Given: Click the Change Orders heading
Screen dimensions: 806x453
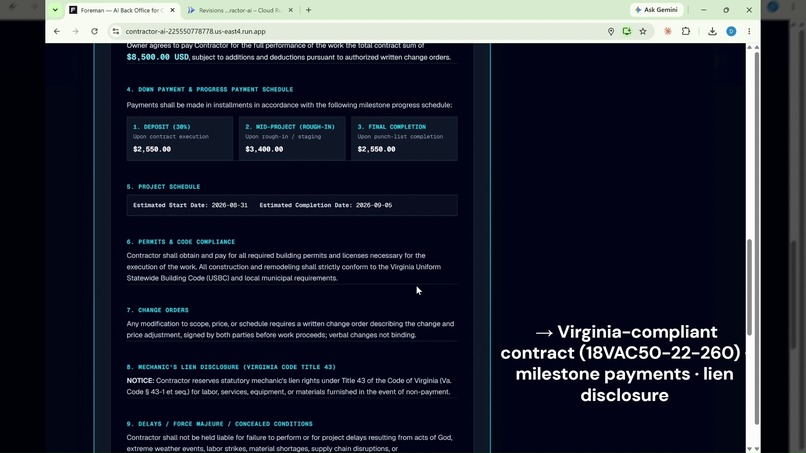Looking at the screenshot, I should pos(157,310).
